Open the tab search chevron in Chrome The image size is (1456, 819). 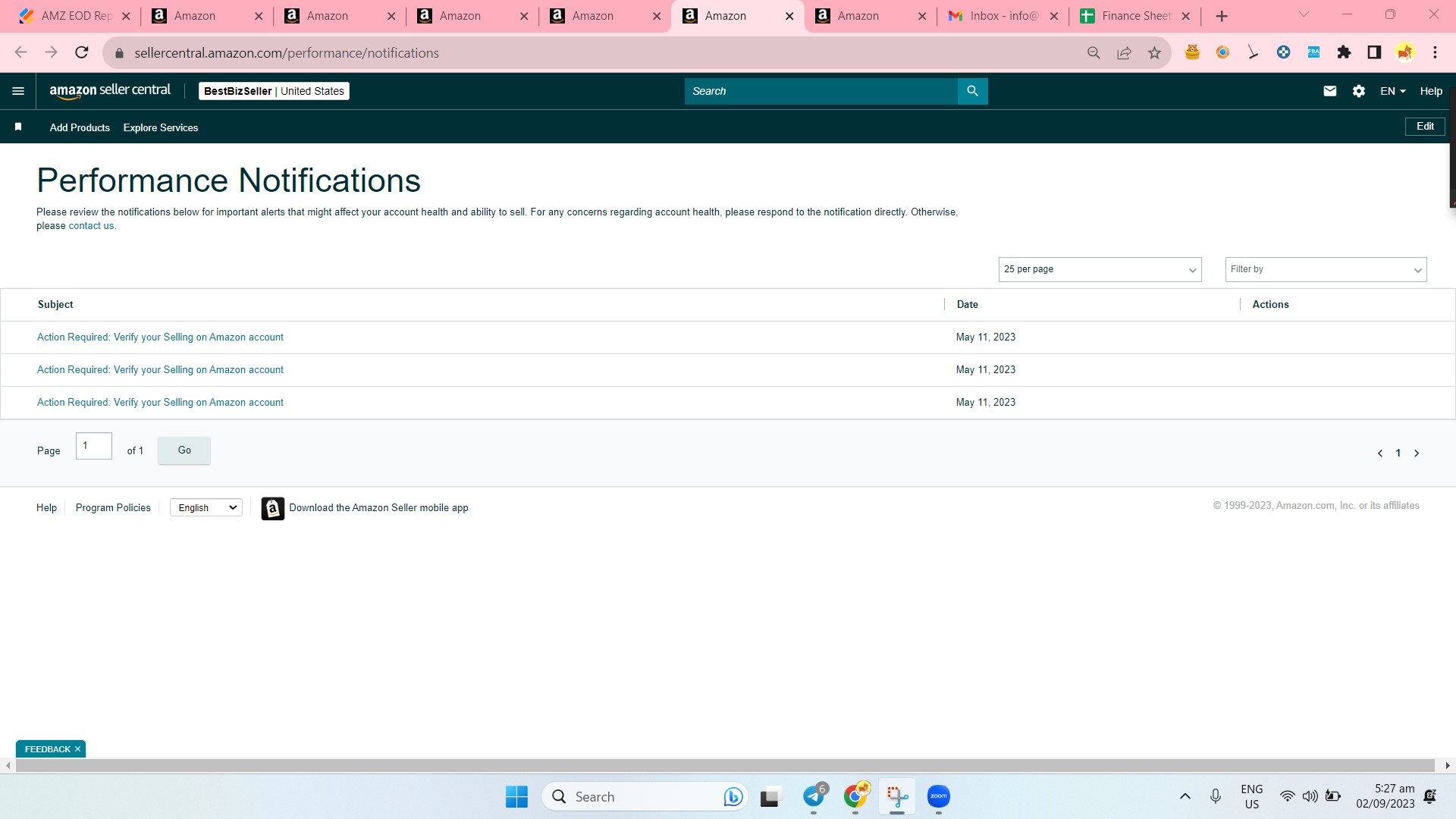[x=1304, y=14]
